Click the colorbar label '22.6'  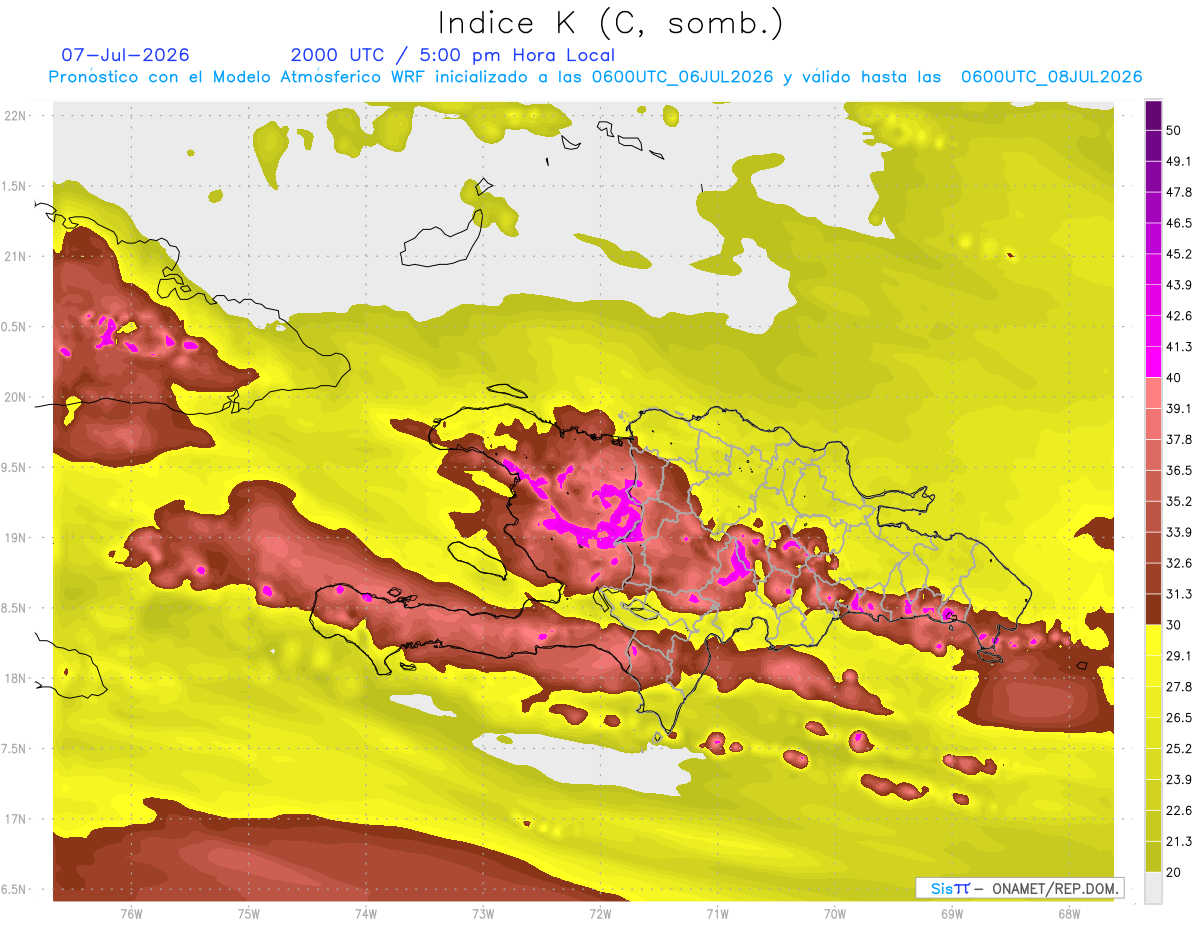click(1179, 811)
